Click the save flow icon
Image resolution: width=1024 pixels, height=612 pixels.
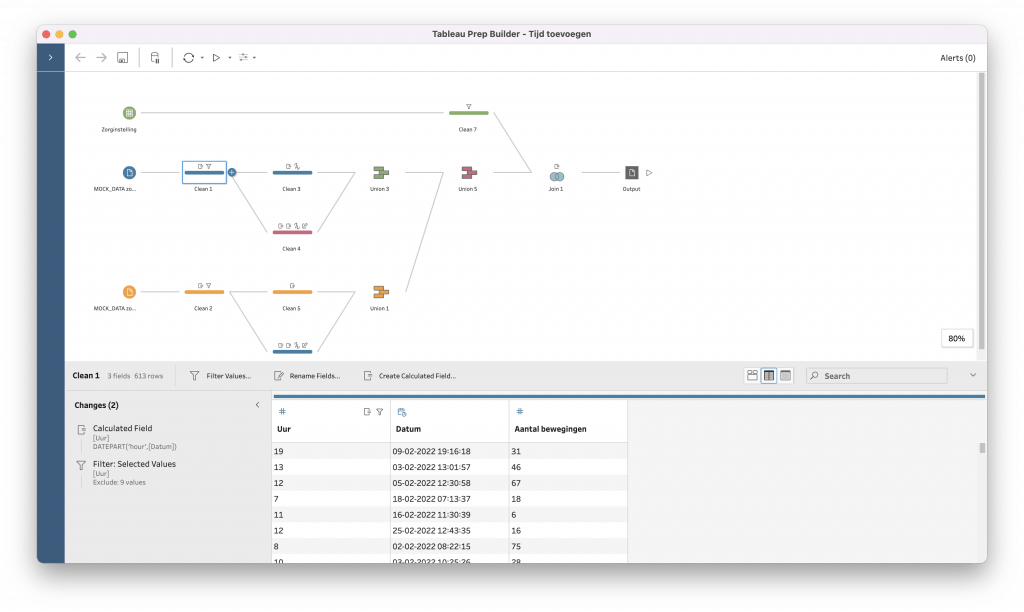pos(122,58)
